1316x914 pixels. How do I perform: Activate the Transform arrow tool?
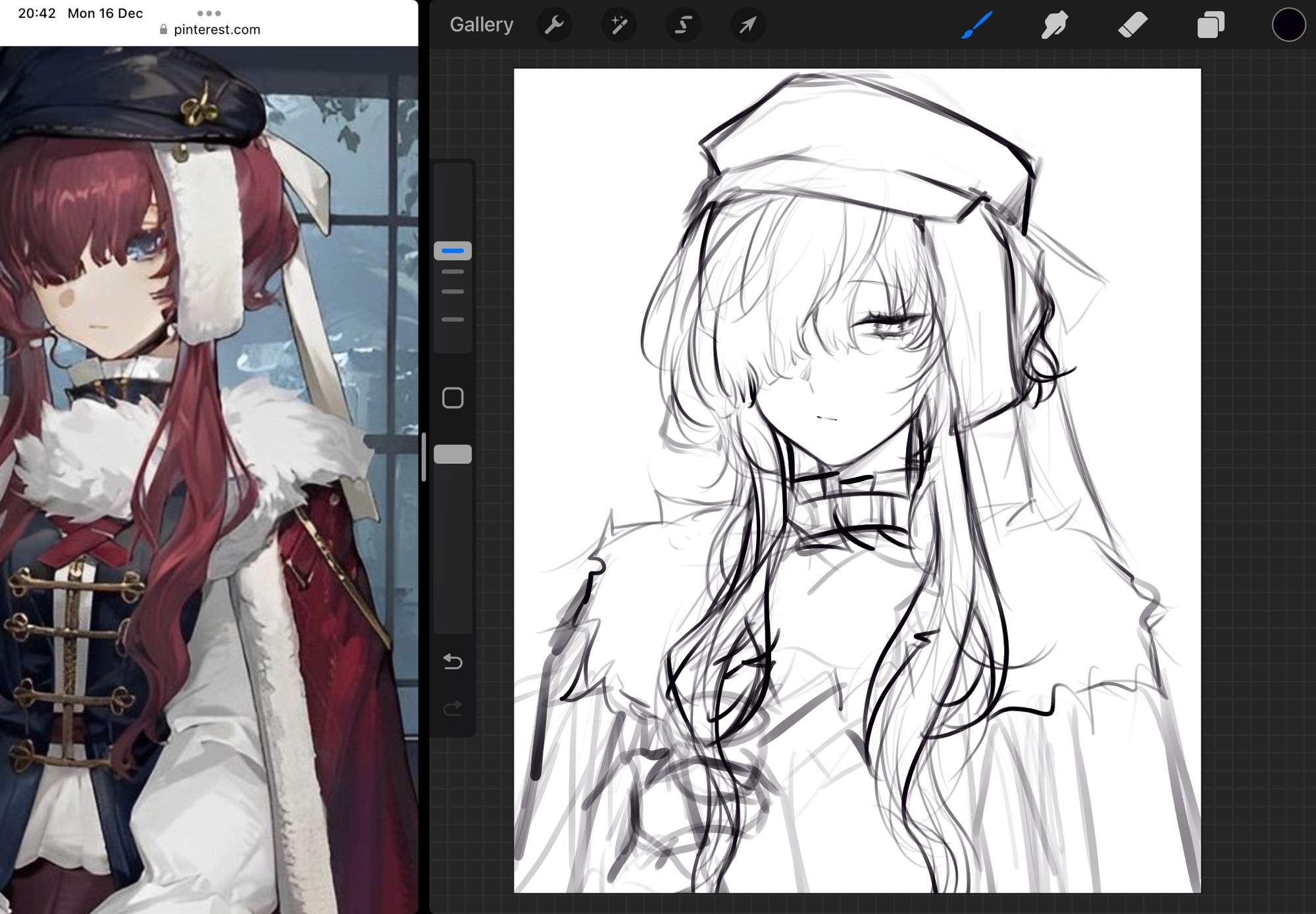click(747, 25)
